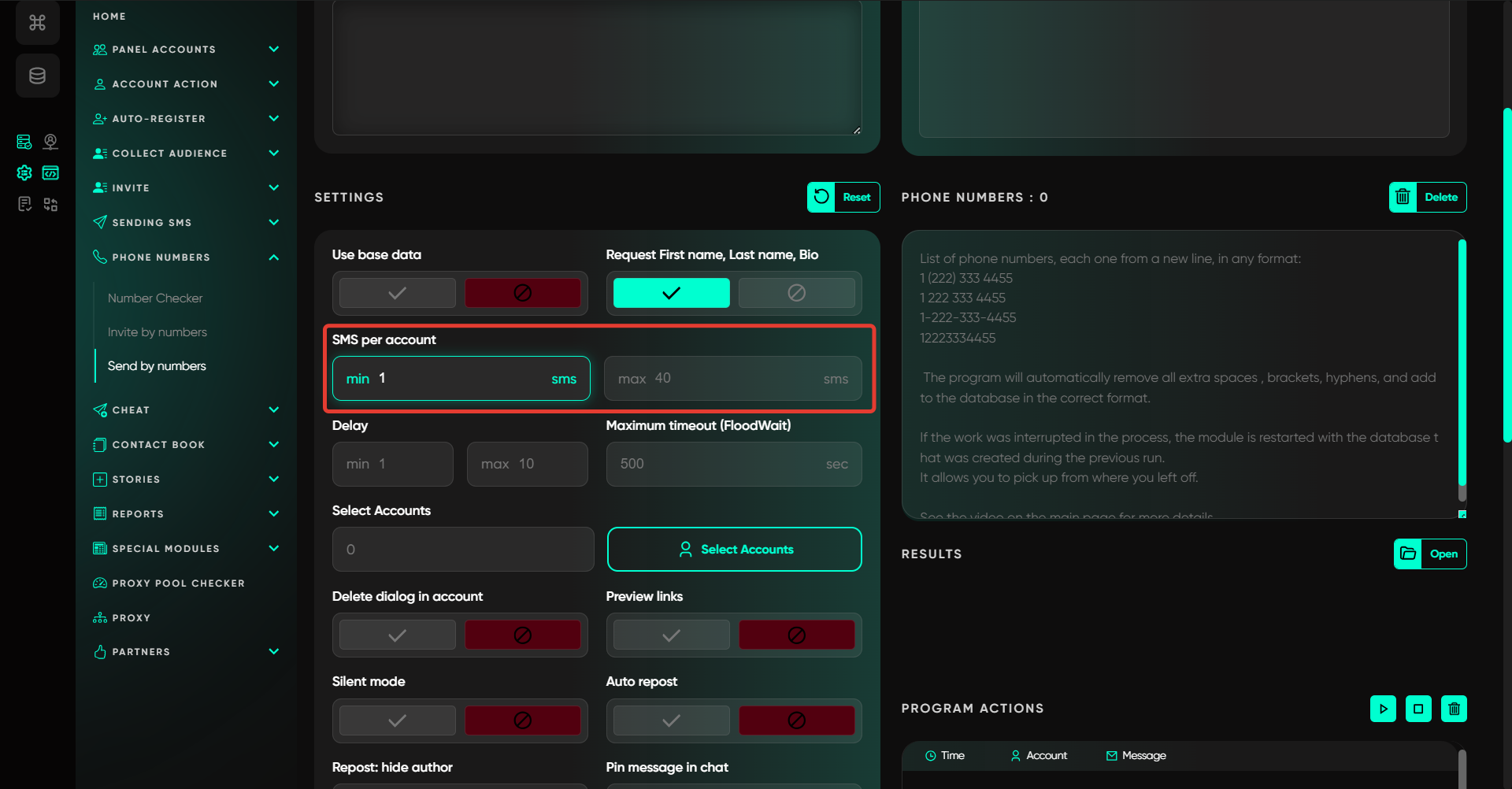
Task: Open the Number Checker submenu item
Action: coord(155,298)
